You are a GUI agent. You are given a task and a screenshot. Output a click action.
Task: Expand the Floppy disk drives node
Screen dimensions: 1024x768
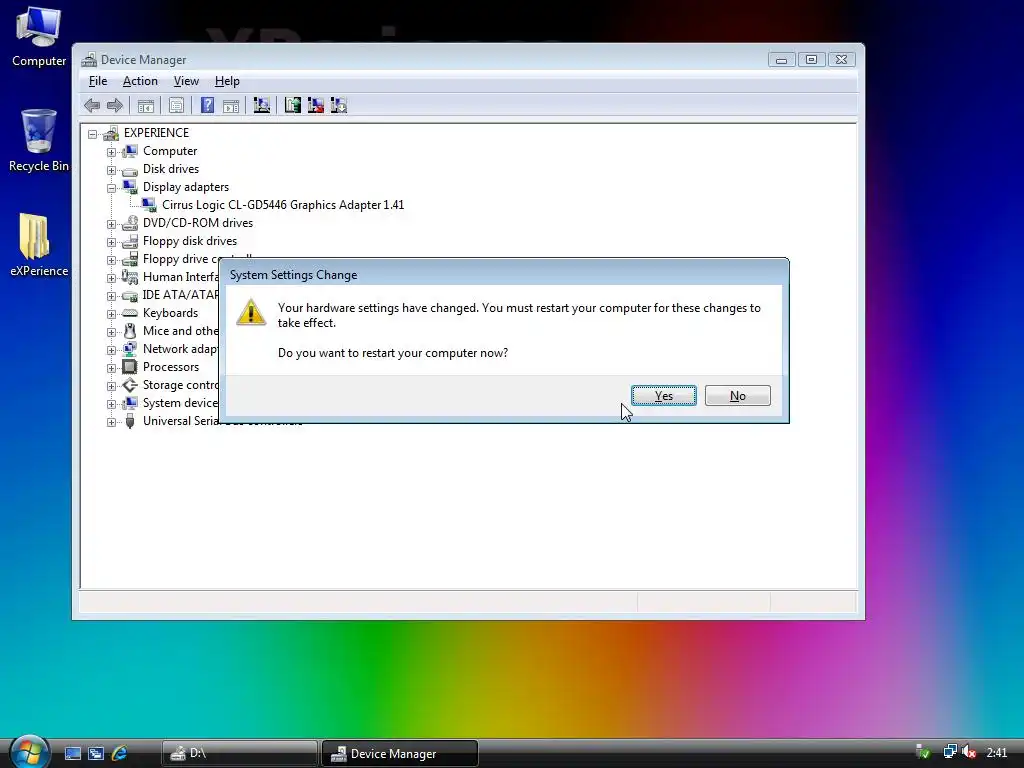tap(112, 242)
